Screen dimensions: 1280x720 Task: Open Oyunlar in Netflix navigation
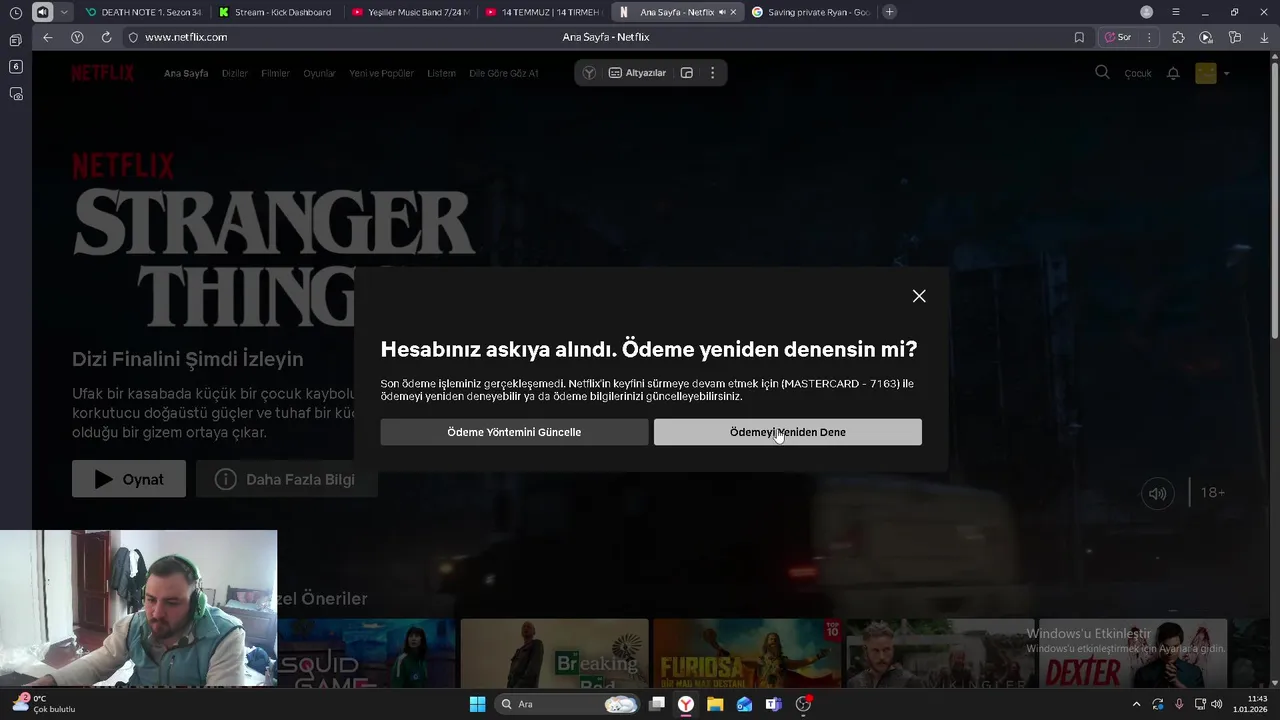[319, 73]
